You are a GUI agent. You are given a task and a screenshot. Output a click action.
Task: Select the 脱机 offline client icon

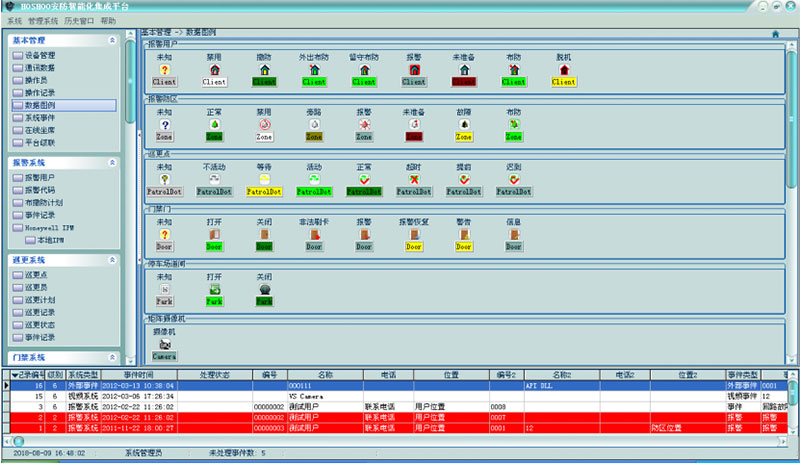563,71
